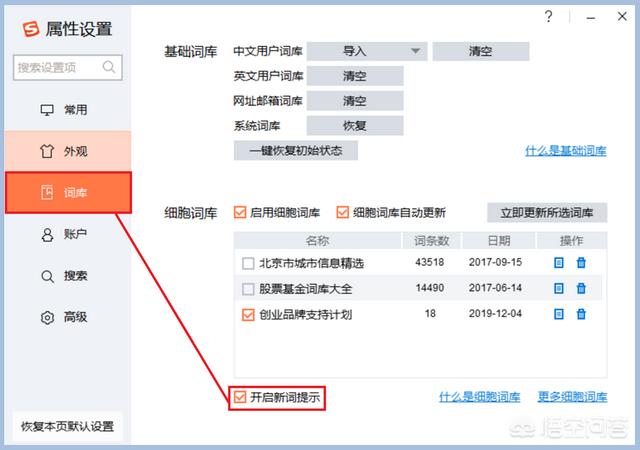Check the 北京市城市信息精选 dictionary checkbox
Viewport: 640px width, 450px height.
tap(248, 264)
